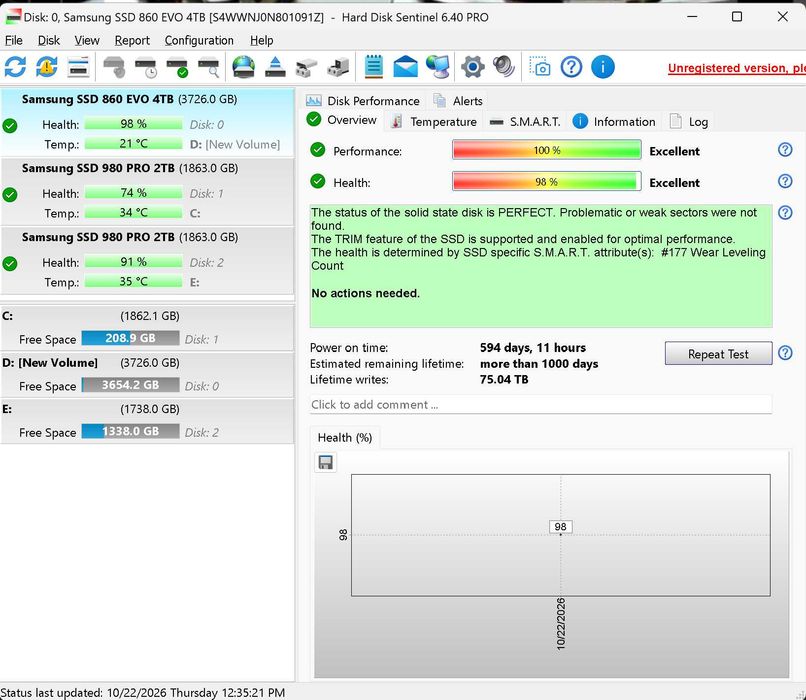Open the disk panel layout toolbar icon

[79, 67]
